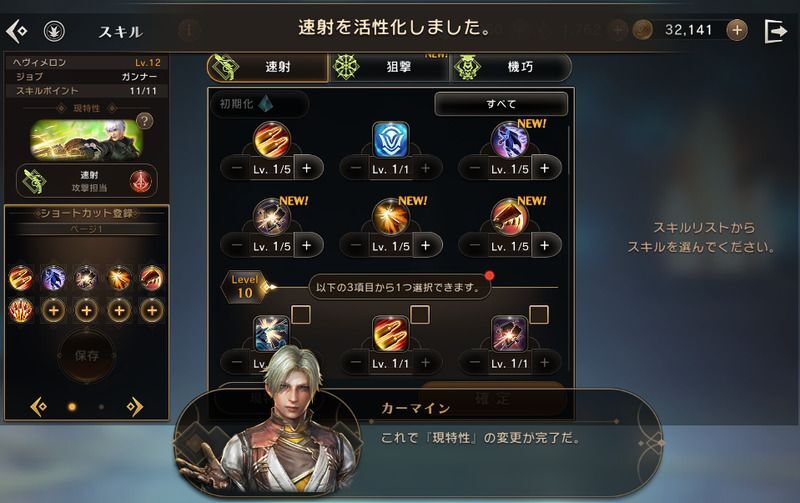Go to next shortcut page arrow
800x503 pixels.
[135, 407]
